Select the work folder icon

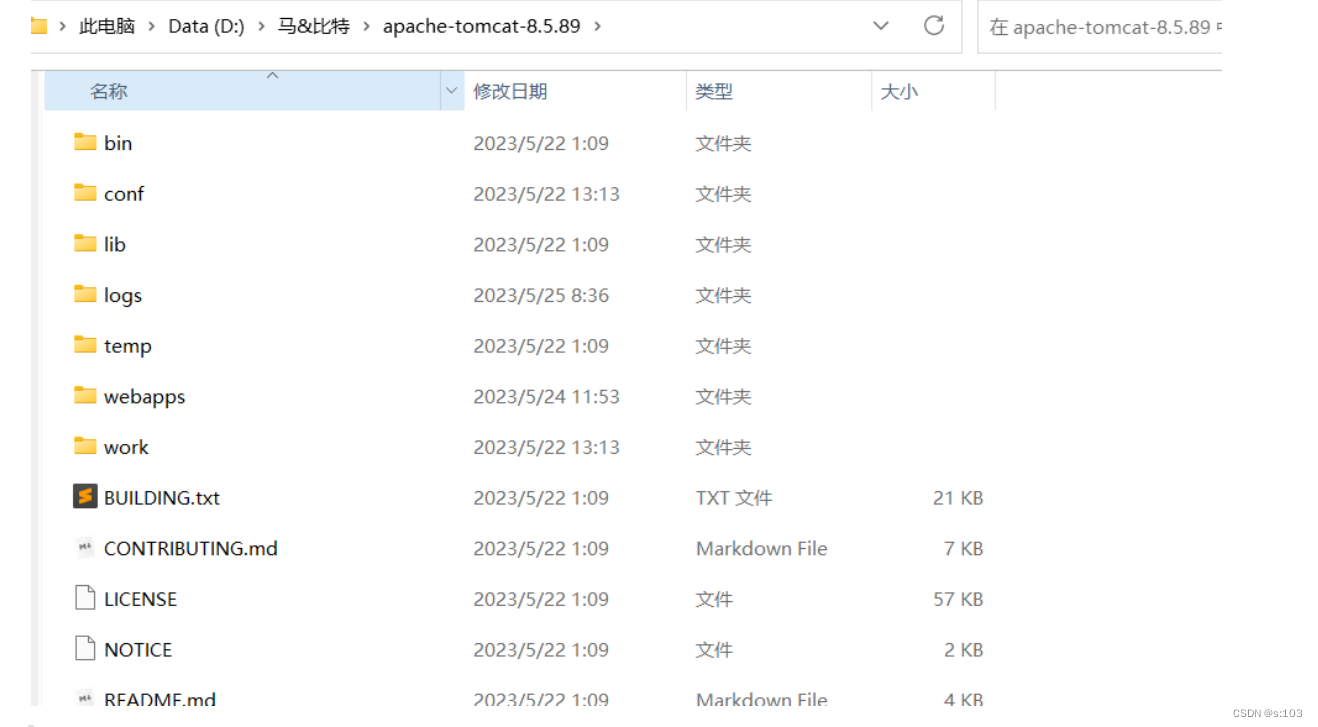tap(85, 446)
